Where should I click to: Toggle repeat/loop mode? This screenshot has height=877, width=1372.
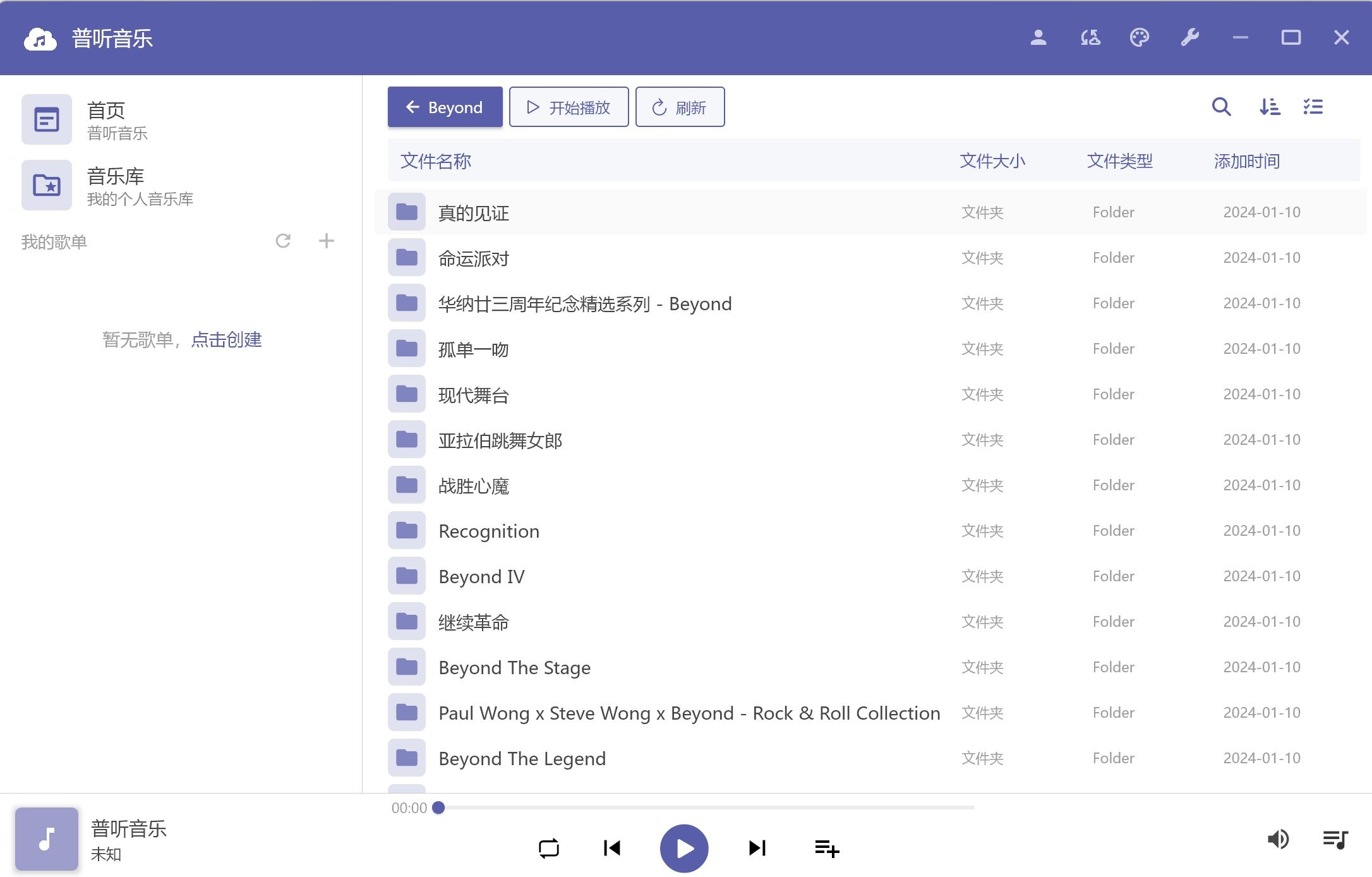coord(549,848)
